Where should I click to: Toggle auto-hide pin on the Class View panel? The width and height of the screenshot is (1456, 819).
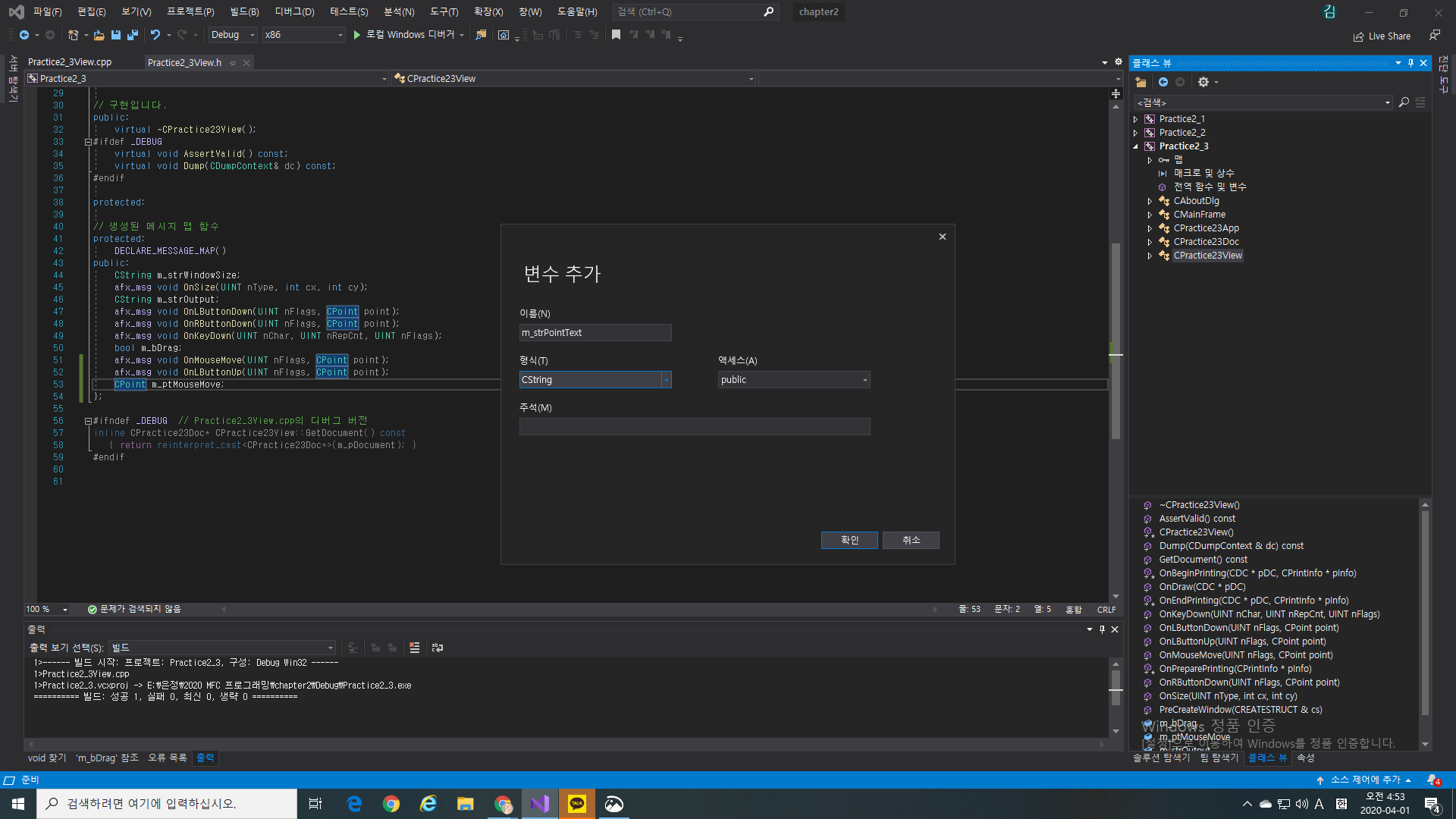pos(1410,63)
